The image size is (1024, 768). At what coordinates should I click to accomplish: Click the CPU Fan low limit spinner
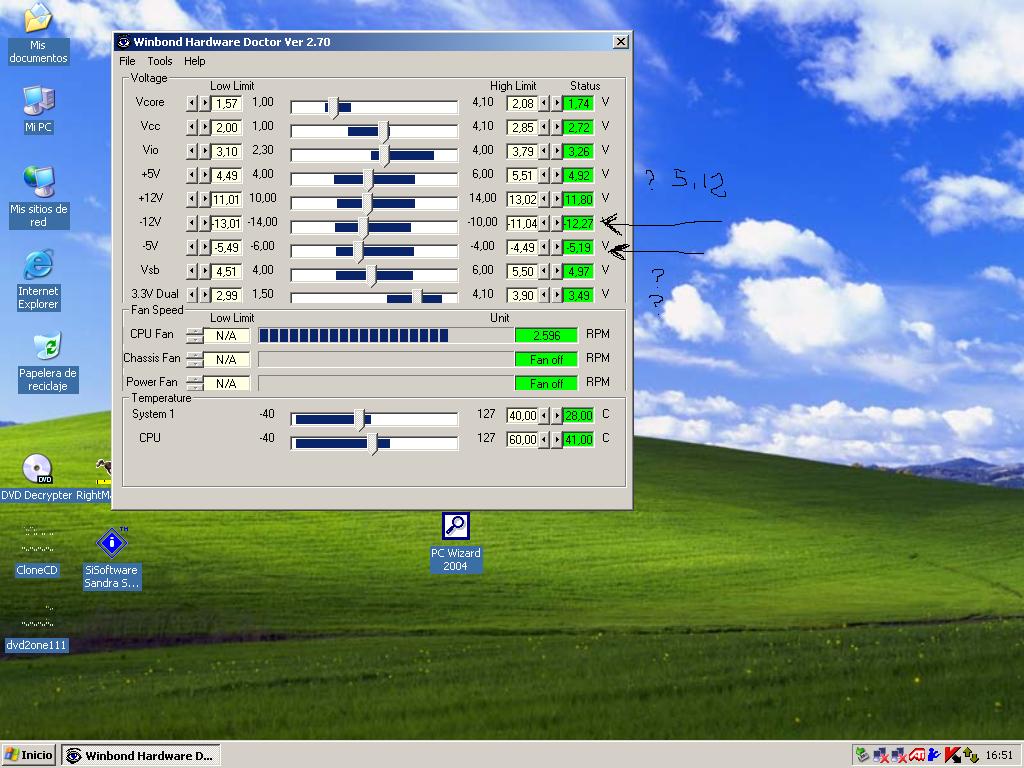[195, 335]
